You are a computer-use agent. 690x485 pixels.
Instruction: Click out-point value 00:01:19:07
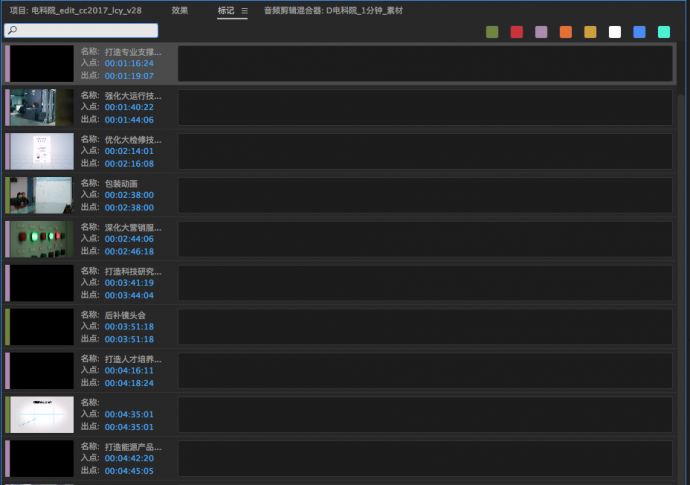pos(129,76)
